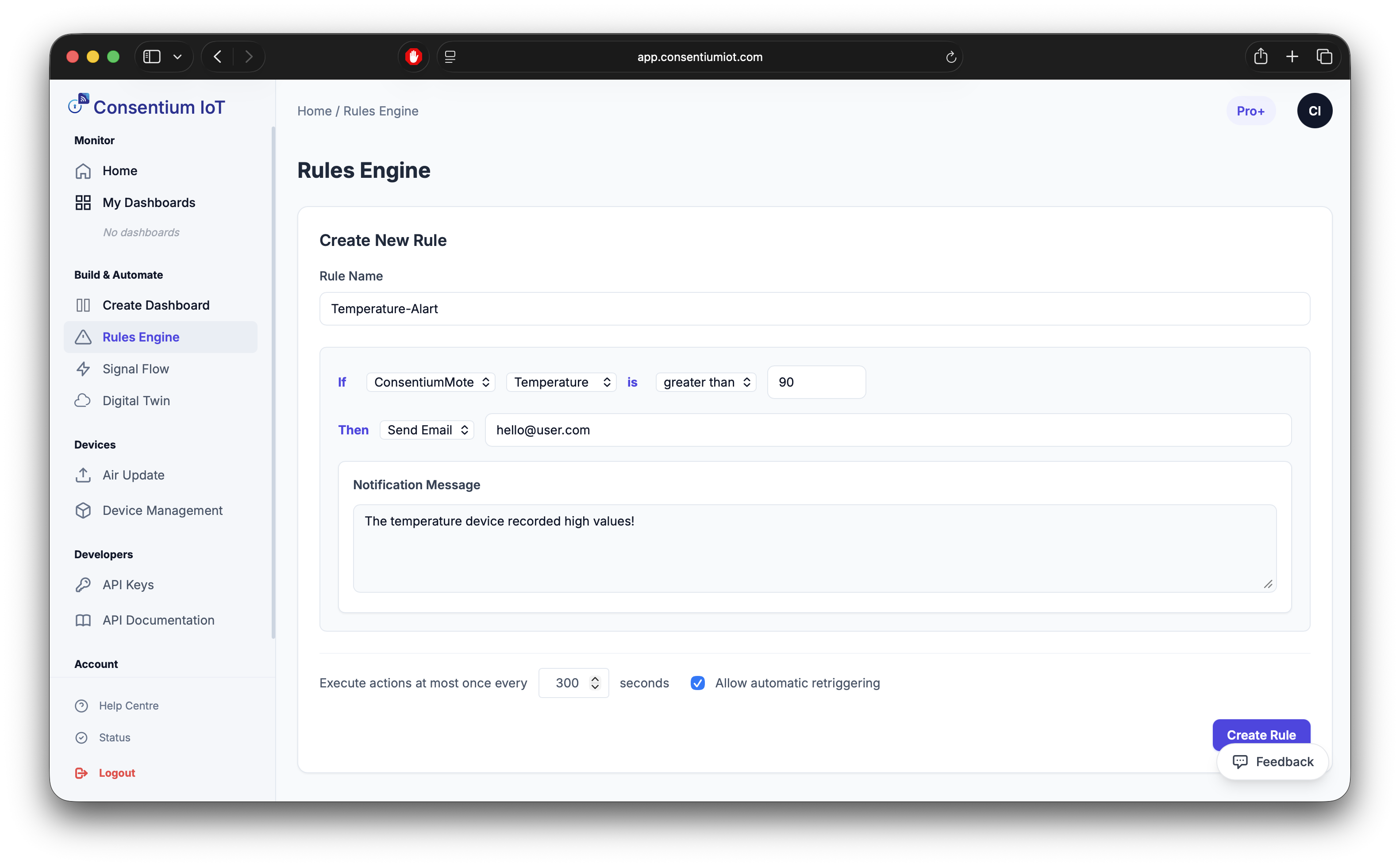Click the email field with hello@user.com

(888, 430)
